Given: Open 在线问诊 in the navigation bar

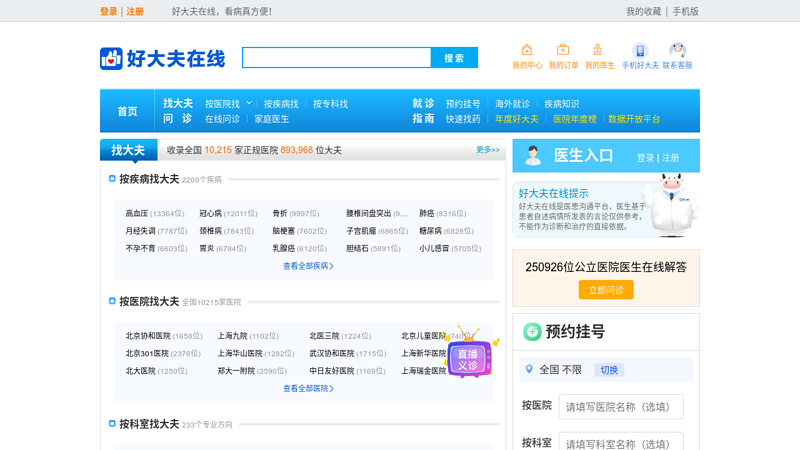Looking at the screenshot, I should (x=222, y=119).
